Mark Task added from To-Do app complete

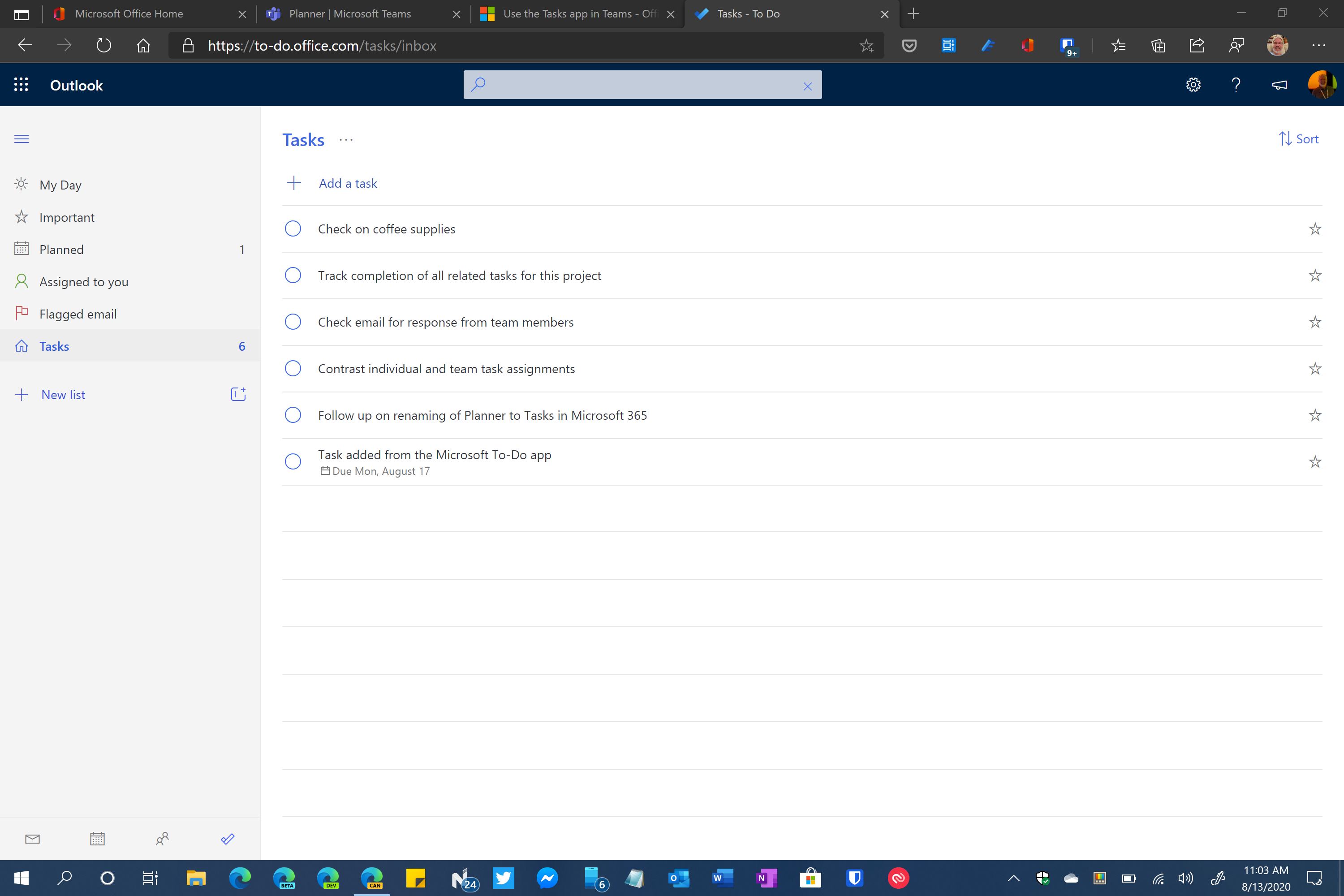293,461
